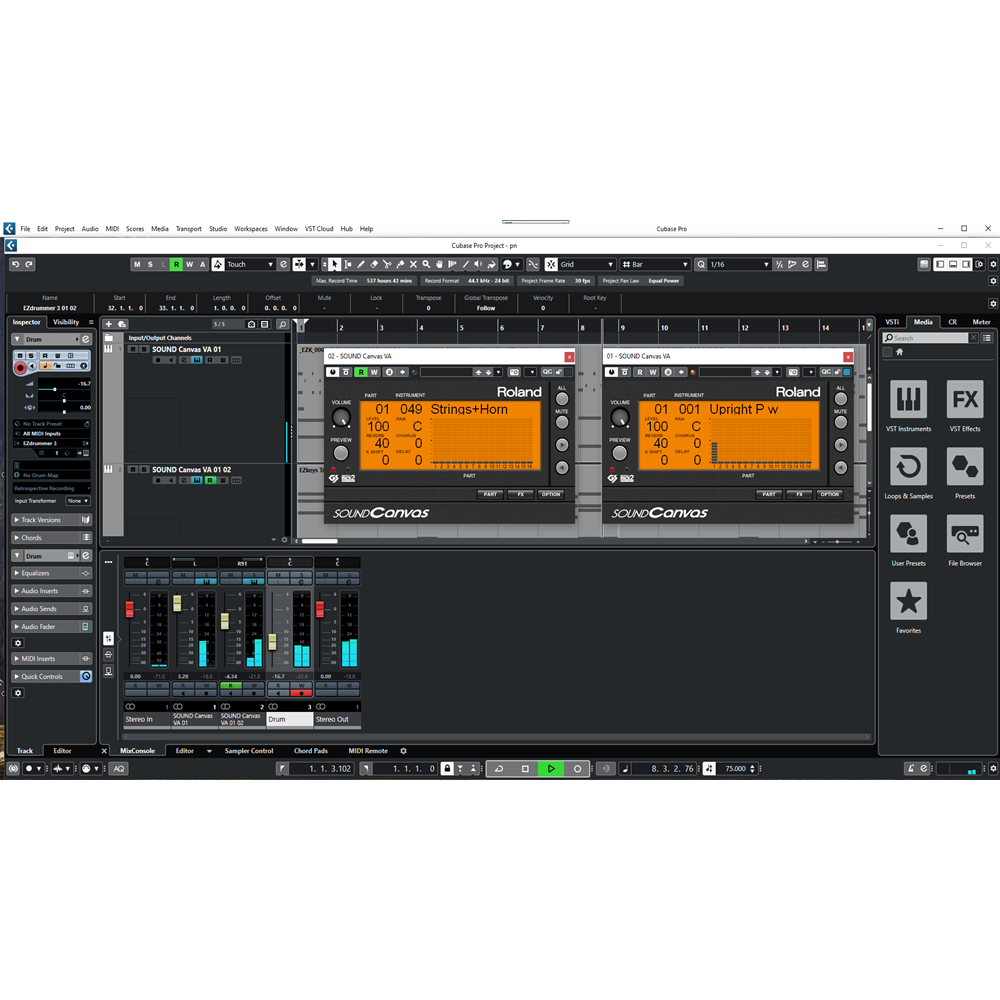The image size is (1000, 1000).
Task: Select the Play speaker tool
Action: 478,264
